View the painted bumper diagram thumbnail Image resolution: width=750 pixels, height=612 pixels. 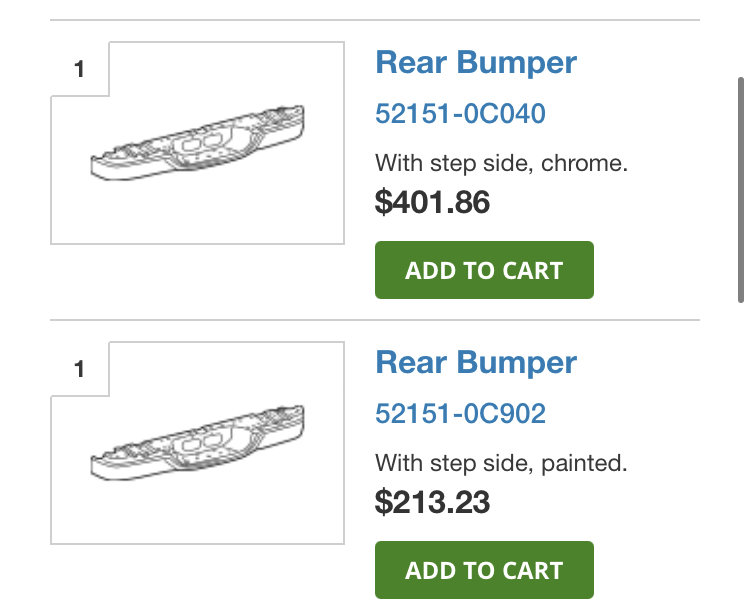(x=198, y=443)
